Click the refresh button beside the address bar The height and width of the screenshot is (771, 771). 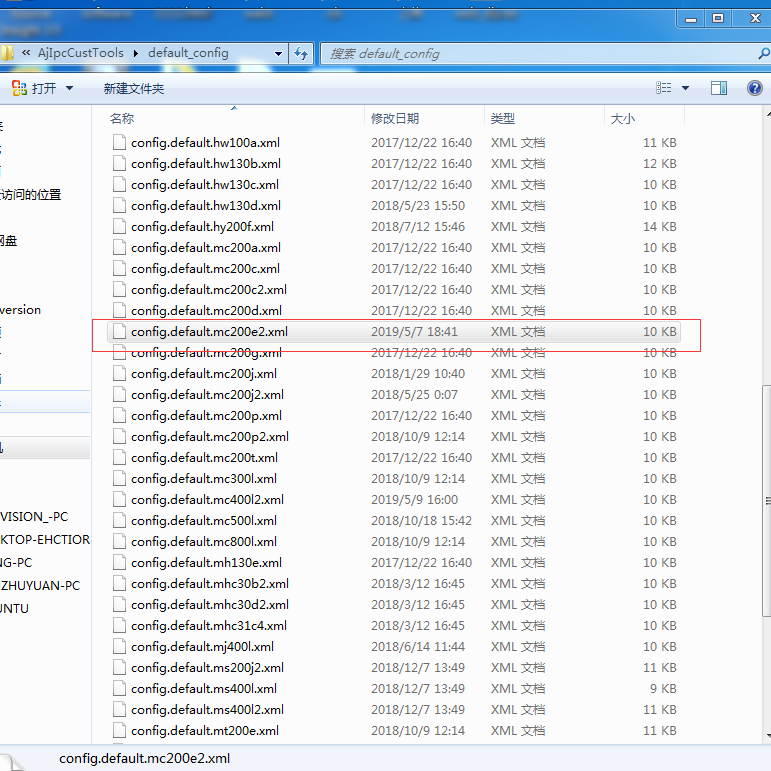point(302,53)
